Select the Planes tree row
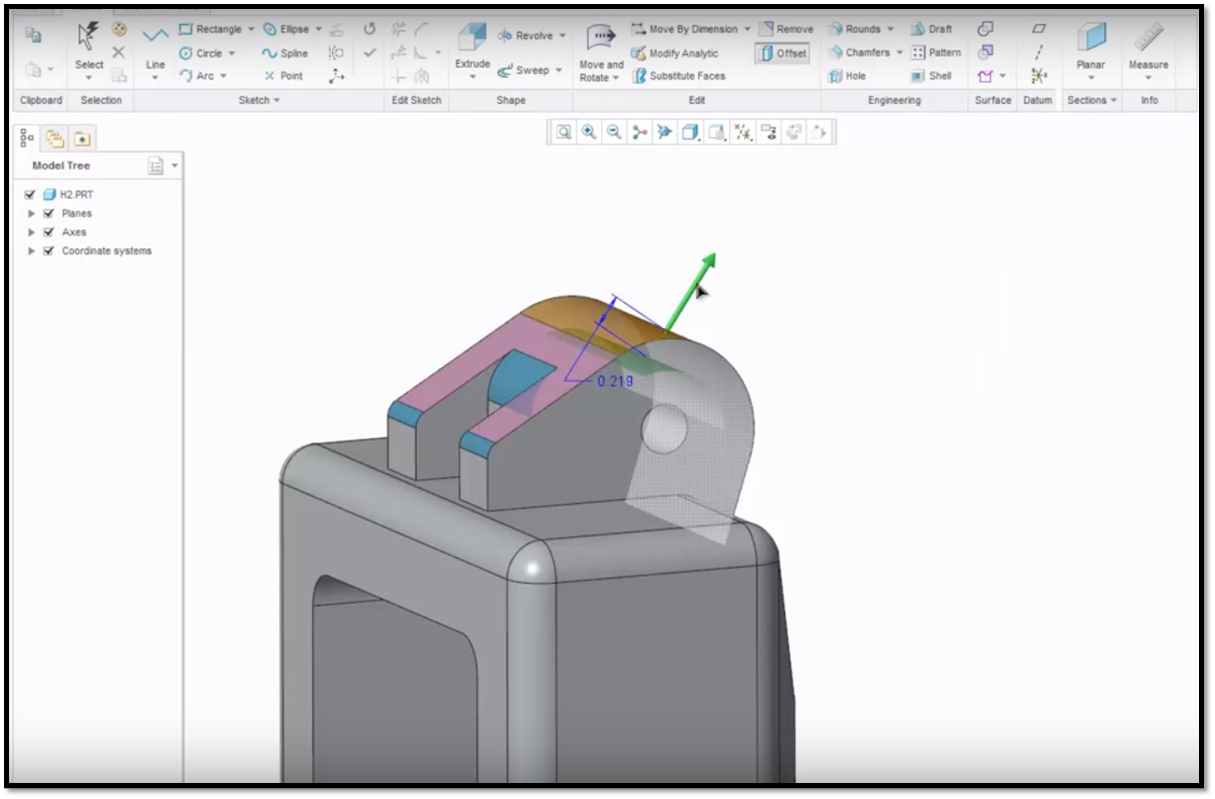This screenshot has height=799, width=1215. coord(76,213)
